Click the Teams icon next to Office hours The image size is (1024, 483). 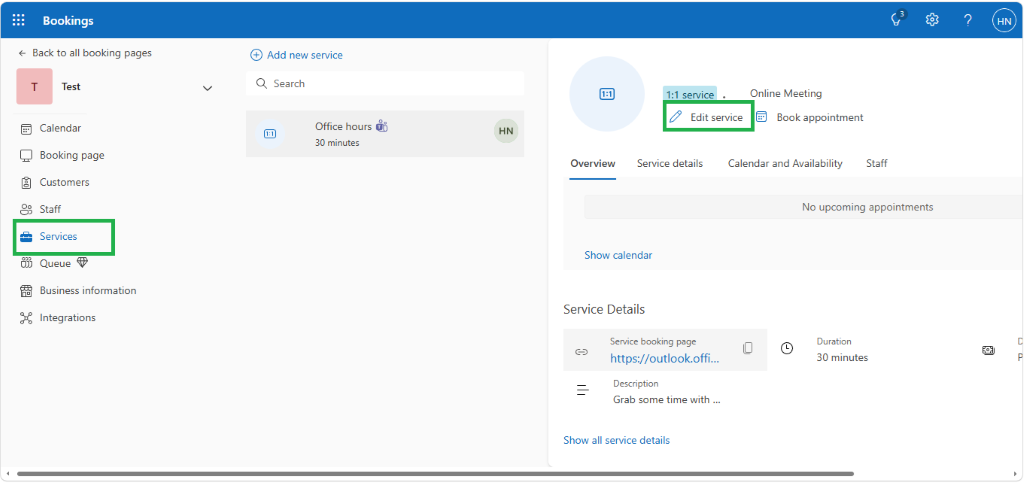click(382, 127)
